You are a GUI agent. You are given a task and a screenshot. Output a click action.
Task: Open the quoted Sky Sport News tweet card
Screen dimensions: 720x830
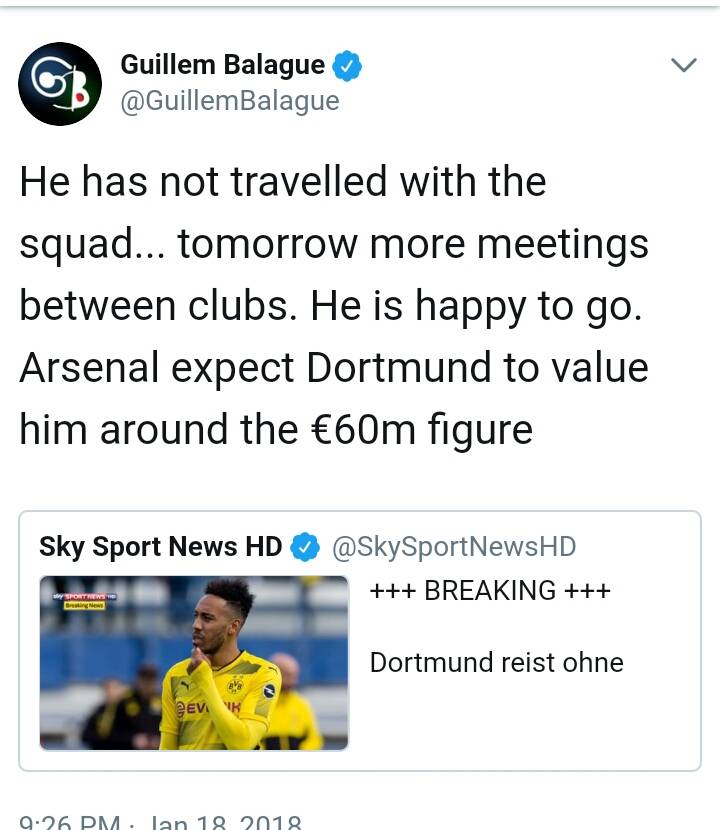pyautogui.click(x=360, y=641)
